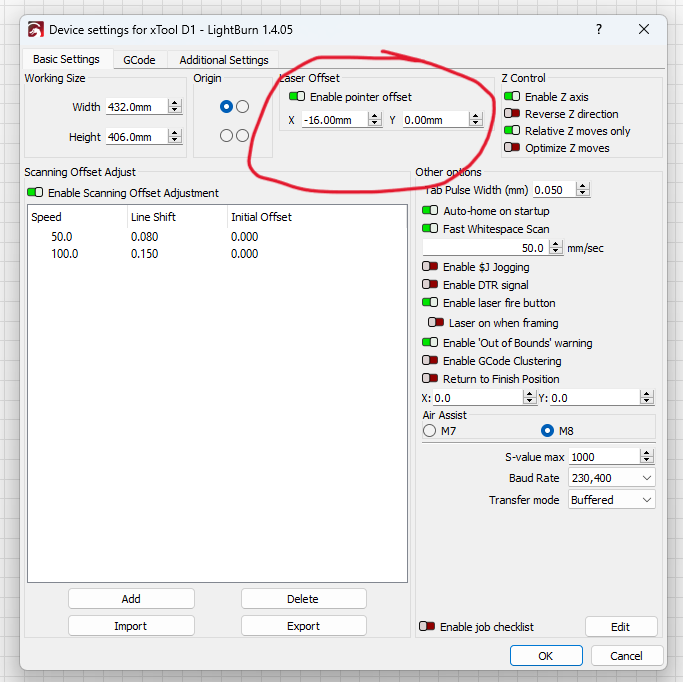Click the laser offset Y field 0.00mm
683x682 pixels.
(x=436, y=120)
